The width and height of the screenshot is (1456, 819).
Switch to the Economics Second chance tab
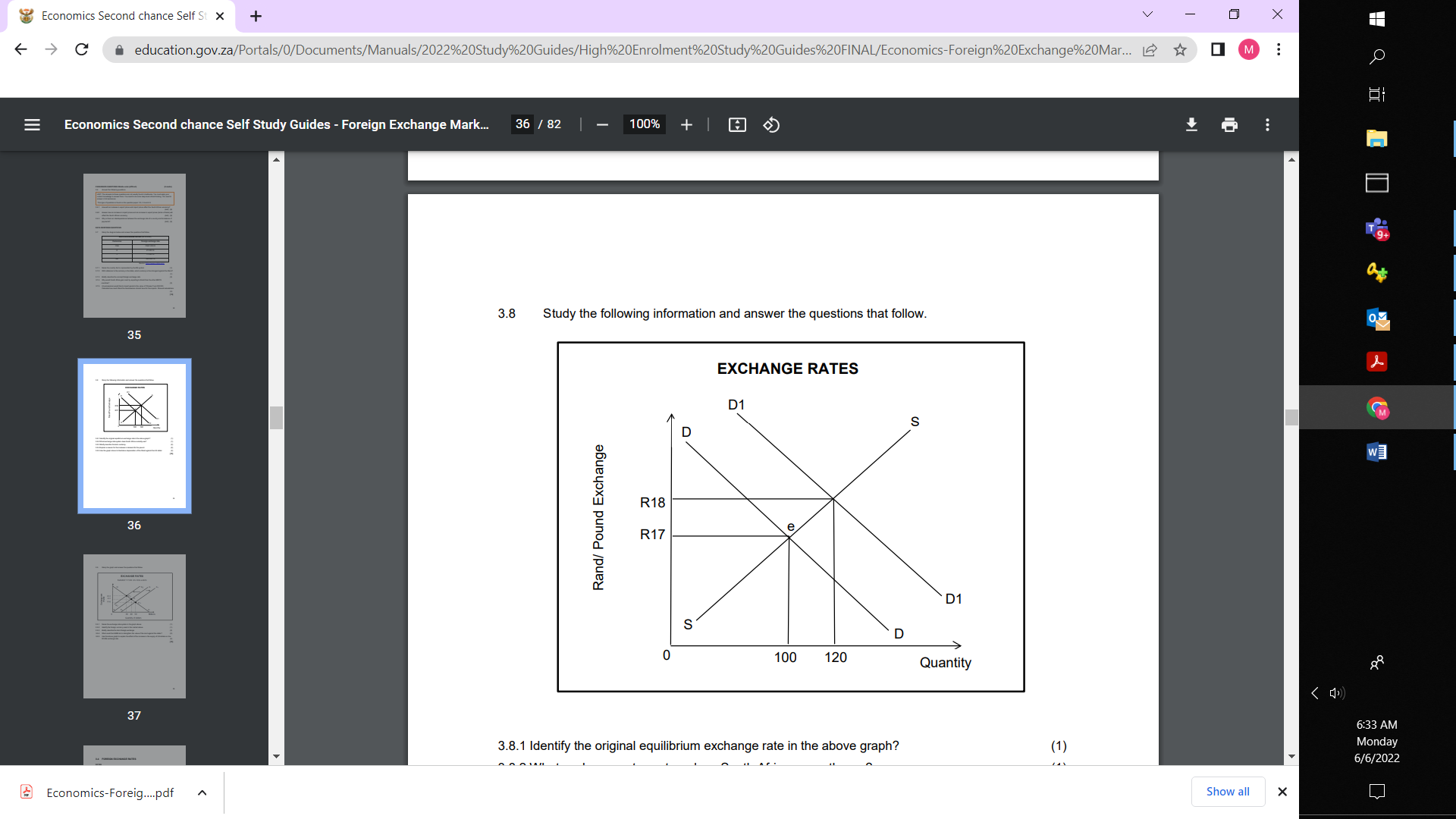click(114, 15)
